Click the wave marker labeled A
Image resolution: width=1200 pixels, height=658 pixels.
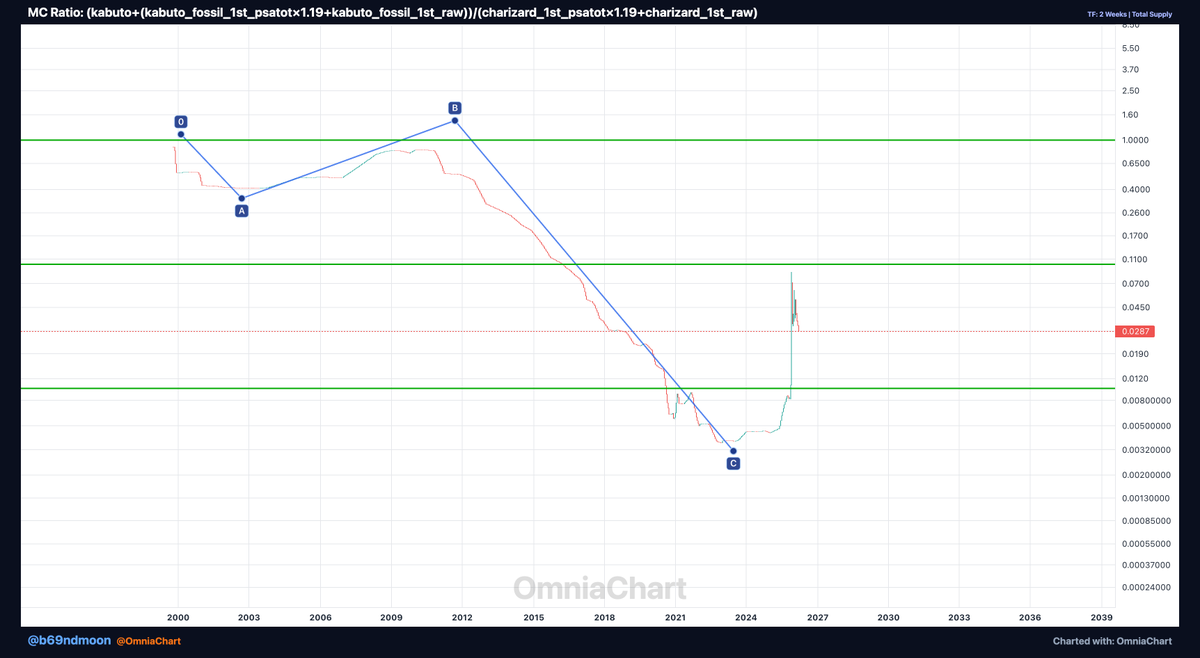(242, 211)
